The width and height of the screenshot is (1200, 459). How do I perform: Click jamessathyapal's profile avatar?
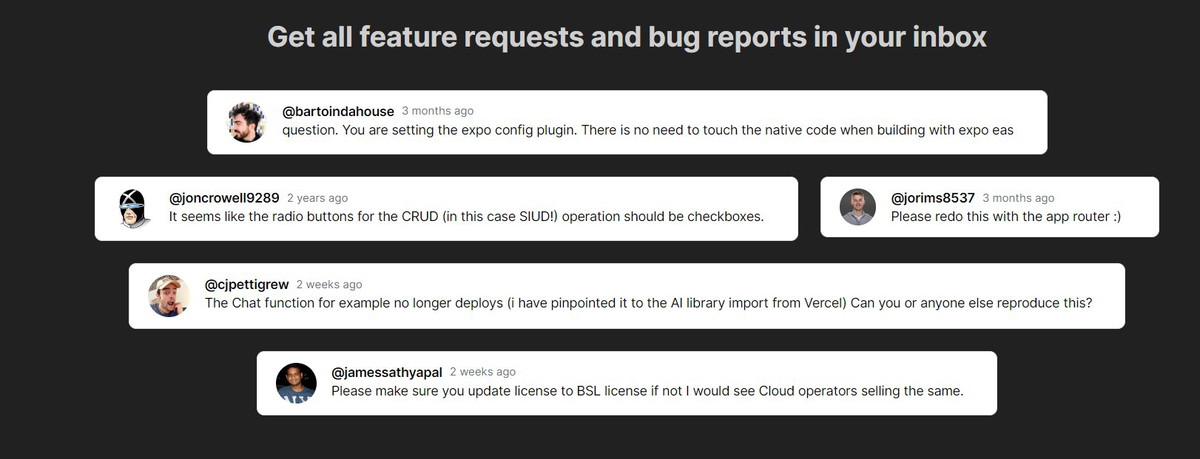coord(296,383)
